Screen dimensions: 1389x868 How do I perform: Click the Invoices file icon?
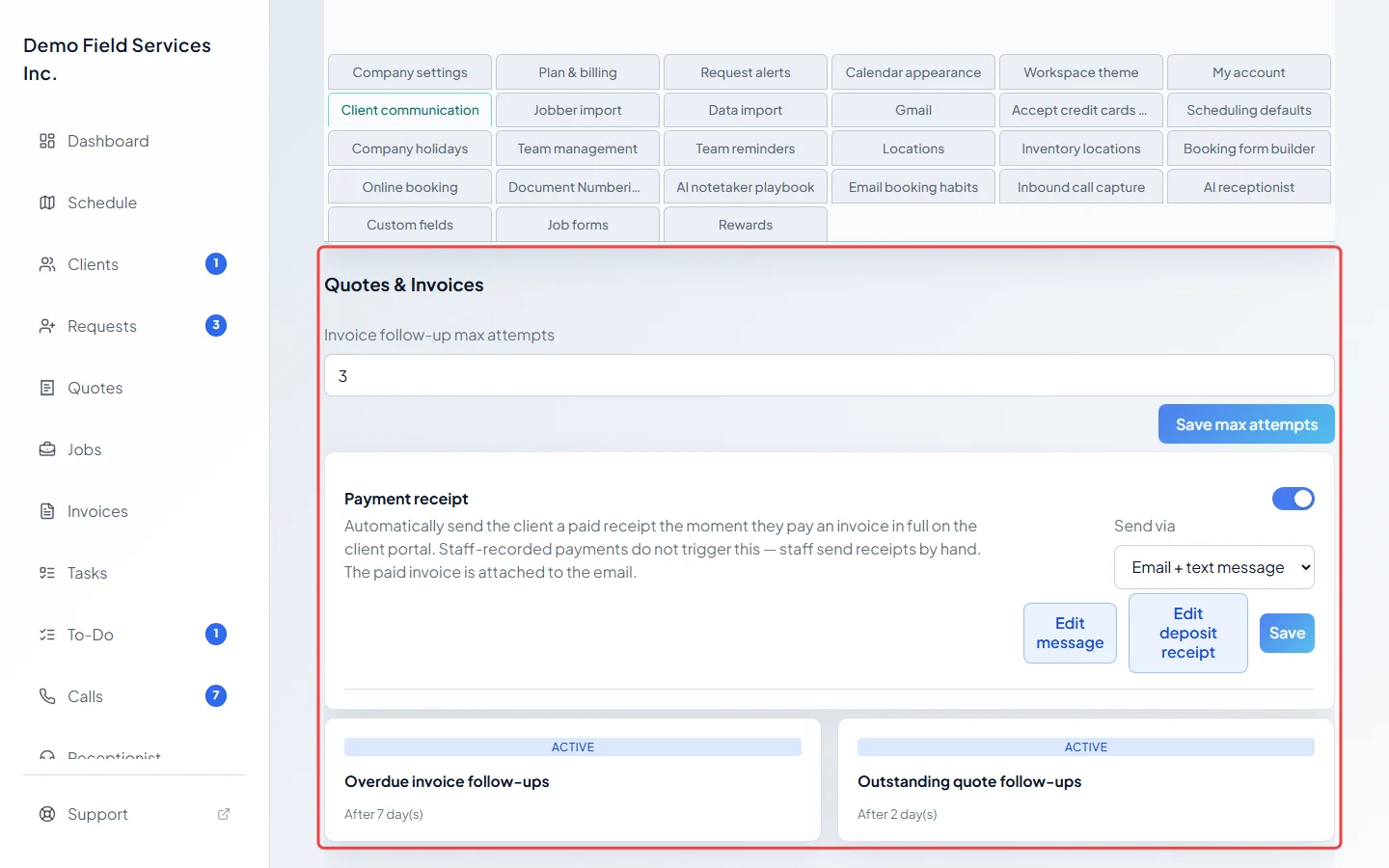point(47,511)
